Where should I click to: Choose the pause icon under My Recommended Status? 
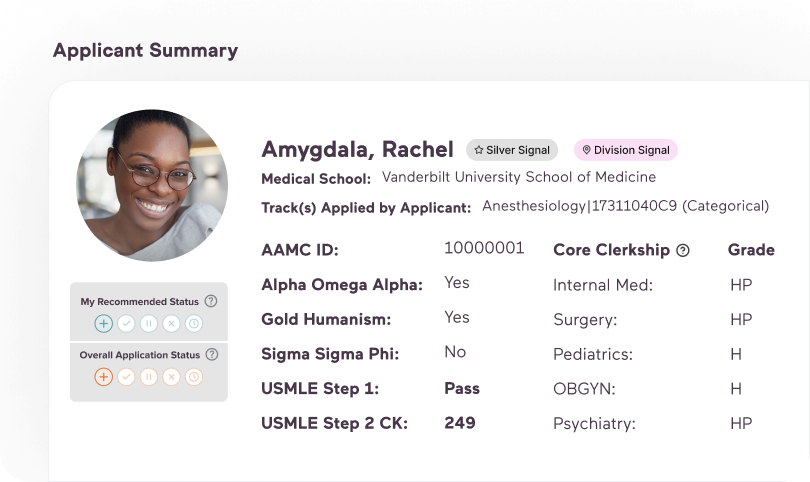[x=149, y=323]
